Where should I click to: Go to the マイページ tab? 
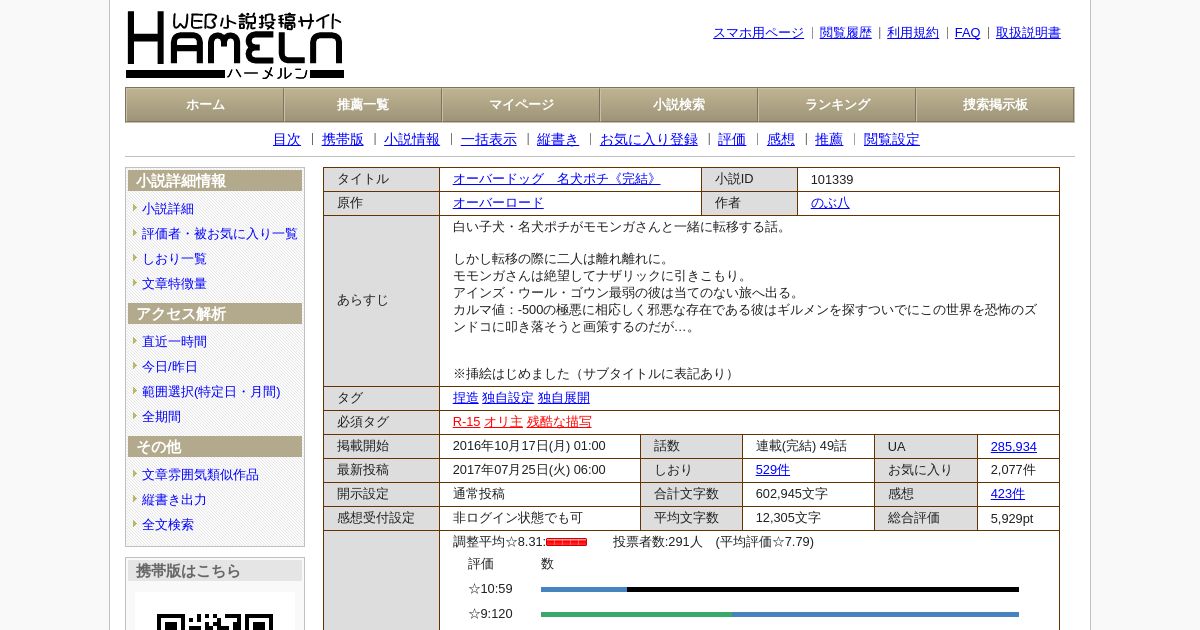[521, 105]
